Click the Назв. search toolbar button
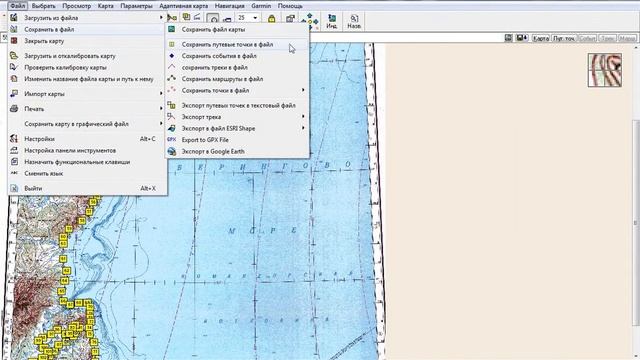640x360 pixels. point(354,21)
